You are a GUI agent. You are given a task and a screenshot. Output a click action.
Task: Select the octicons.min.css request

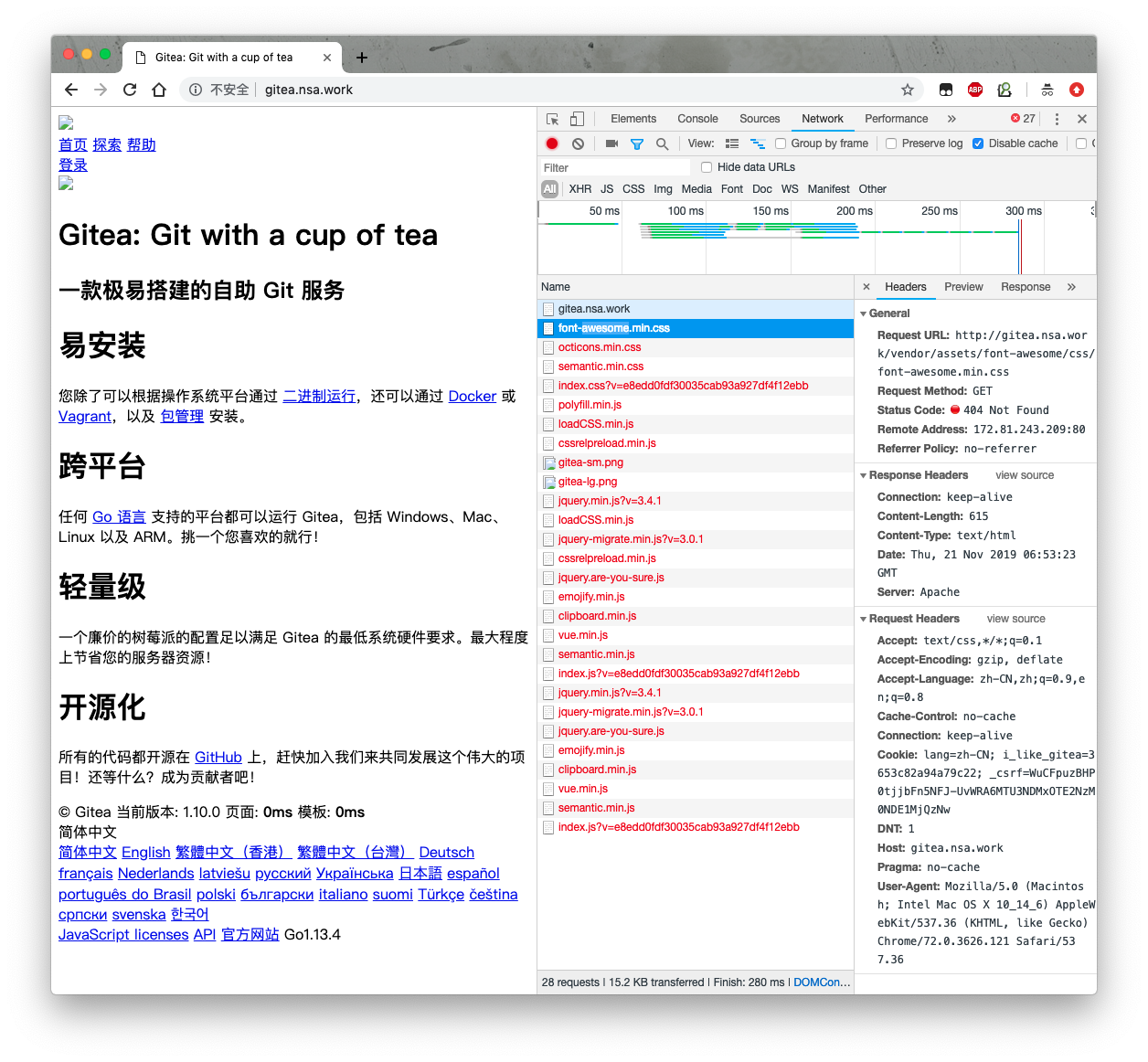(x=696, y=347)
